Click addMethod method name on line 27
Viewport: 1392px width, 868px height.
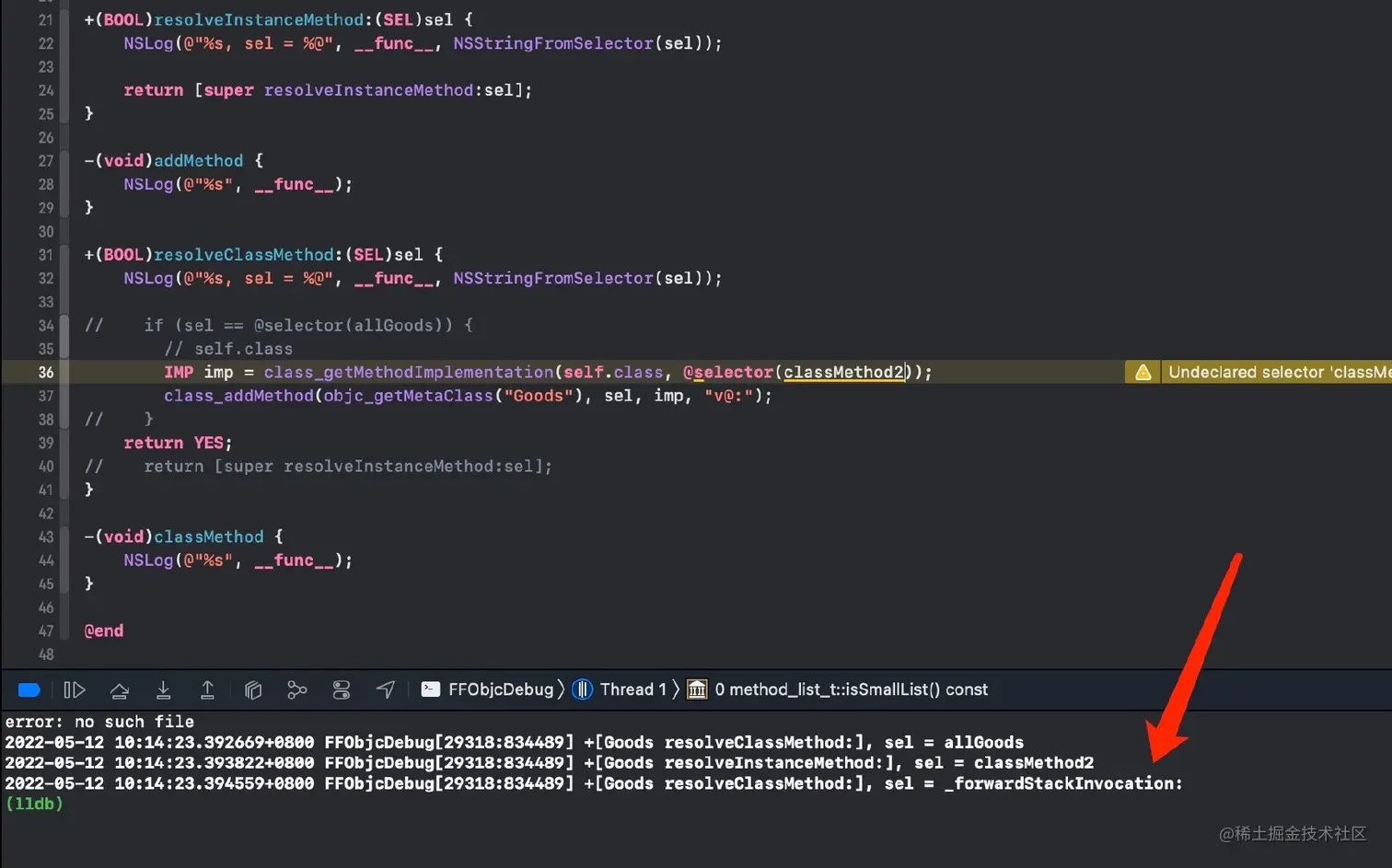click(x=199, y=160)
